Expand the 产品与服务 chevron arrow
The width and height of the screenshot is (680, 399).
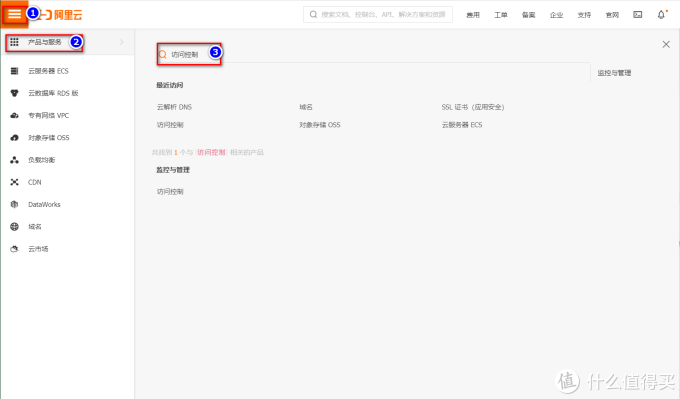(x=121, y=42)
